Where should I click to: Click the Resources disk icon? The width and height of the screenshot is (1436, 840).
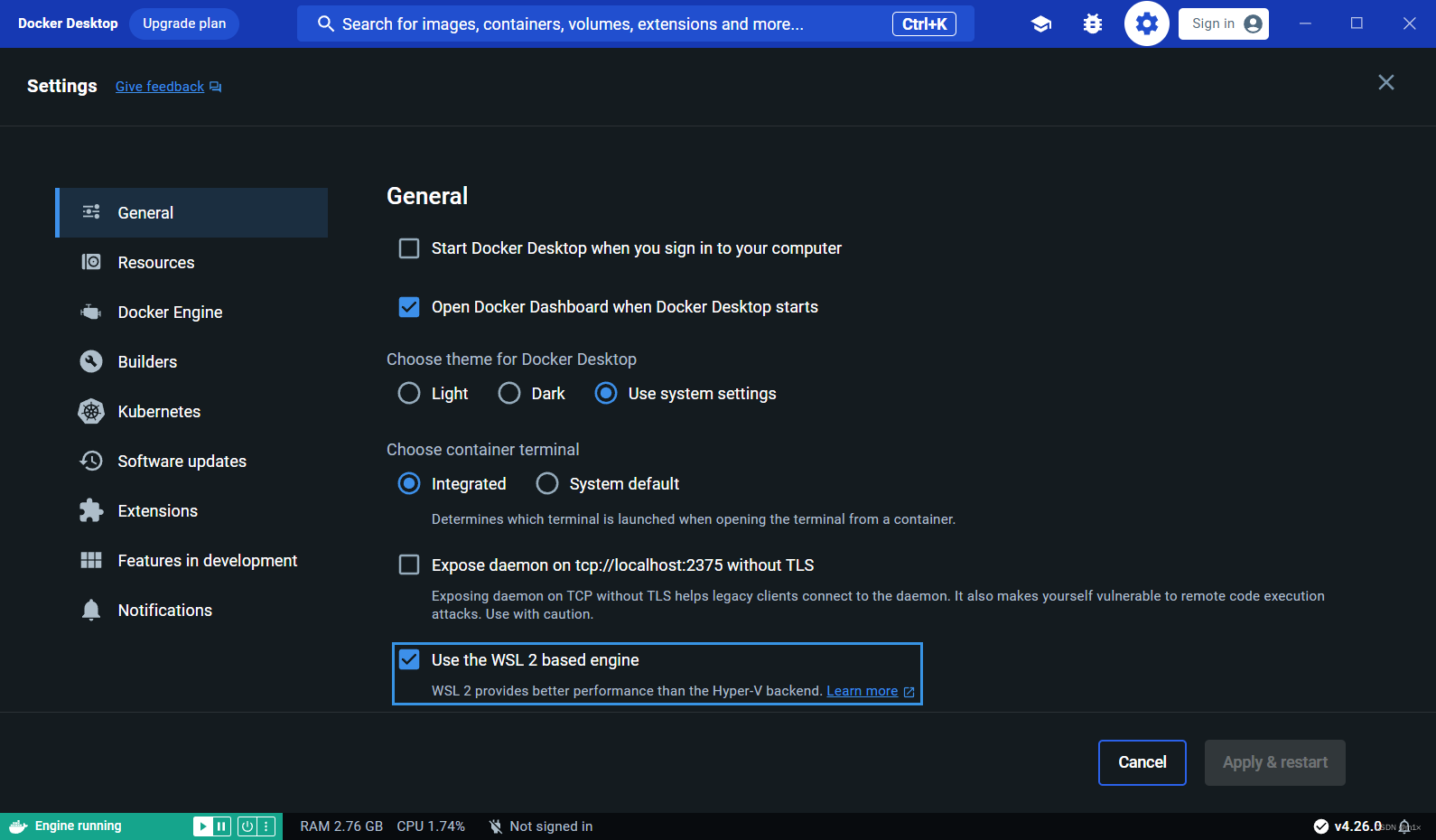[x=91, y=262]
